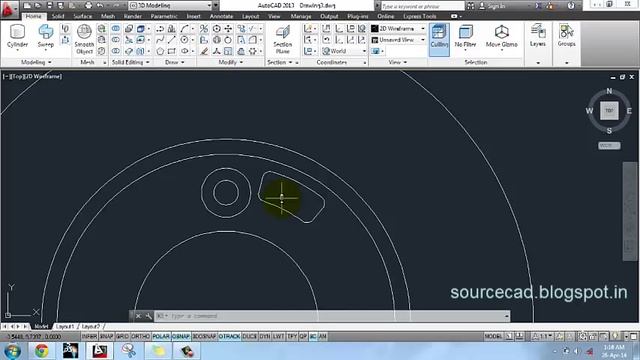The height and width of the screenshot is (360, 640).
Task: Open Chrome from Windows taskbar
Action: [x=41, y=351]
